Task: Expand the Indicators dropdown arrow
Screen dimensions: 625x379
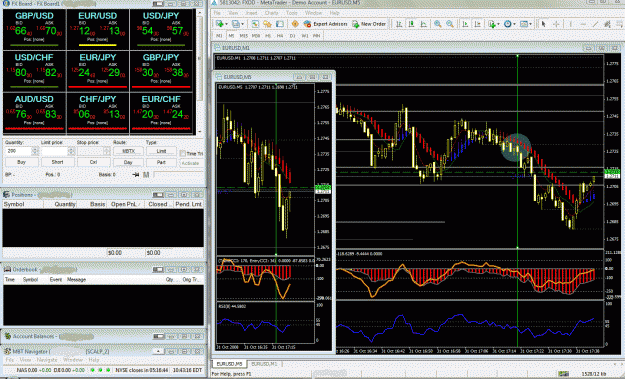Action: (x=498, y=24)
